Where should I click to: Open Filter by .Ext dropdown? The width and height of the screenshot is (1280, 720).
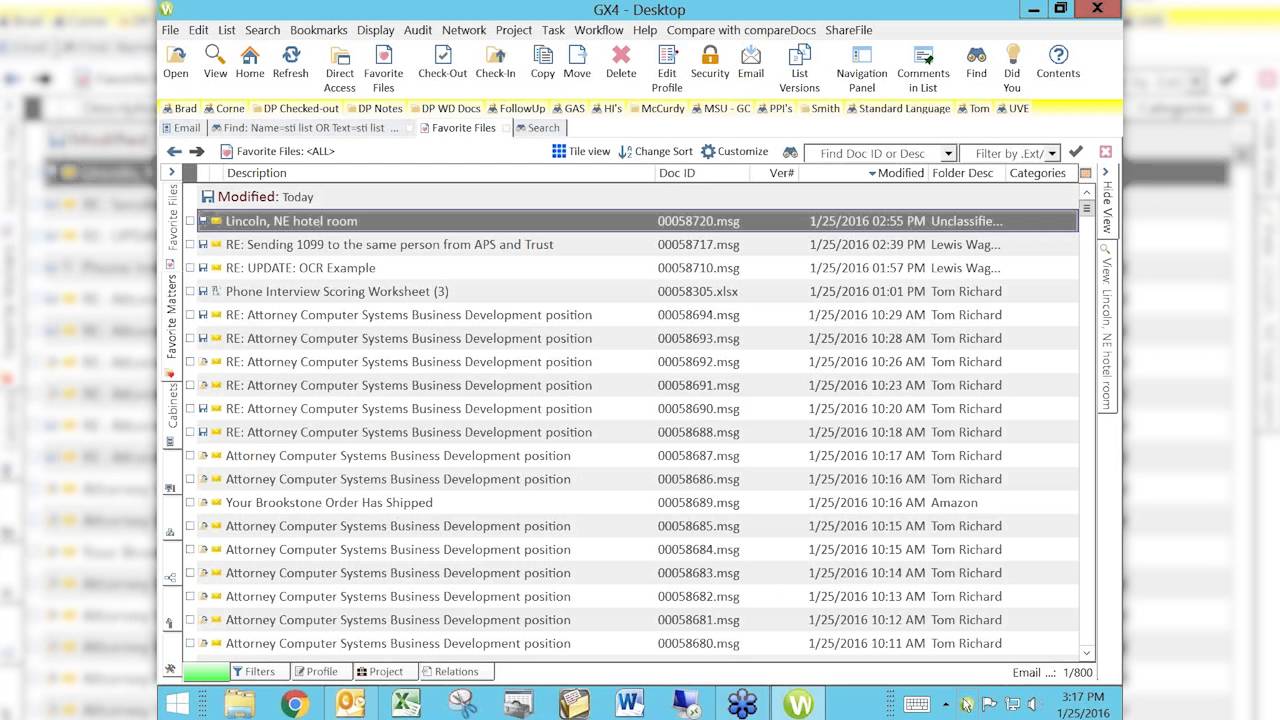(x=1052, y=154)
